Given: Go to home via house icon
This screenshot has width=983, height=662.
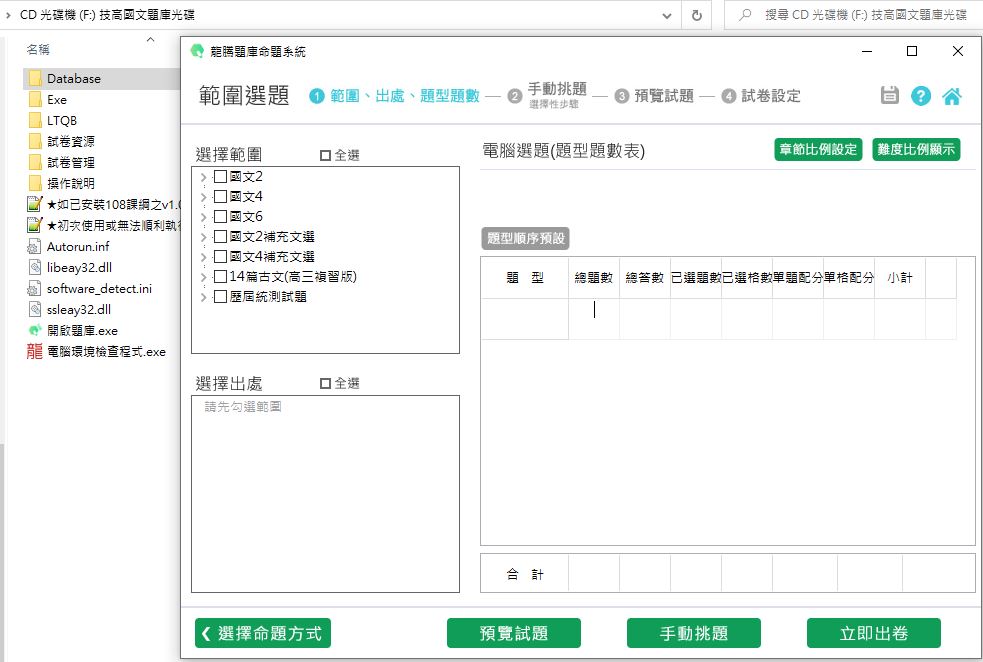Looking at the screenshot, I should point(952,96).
